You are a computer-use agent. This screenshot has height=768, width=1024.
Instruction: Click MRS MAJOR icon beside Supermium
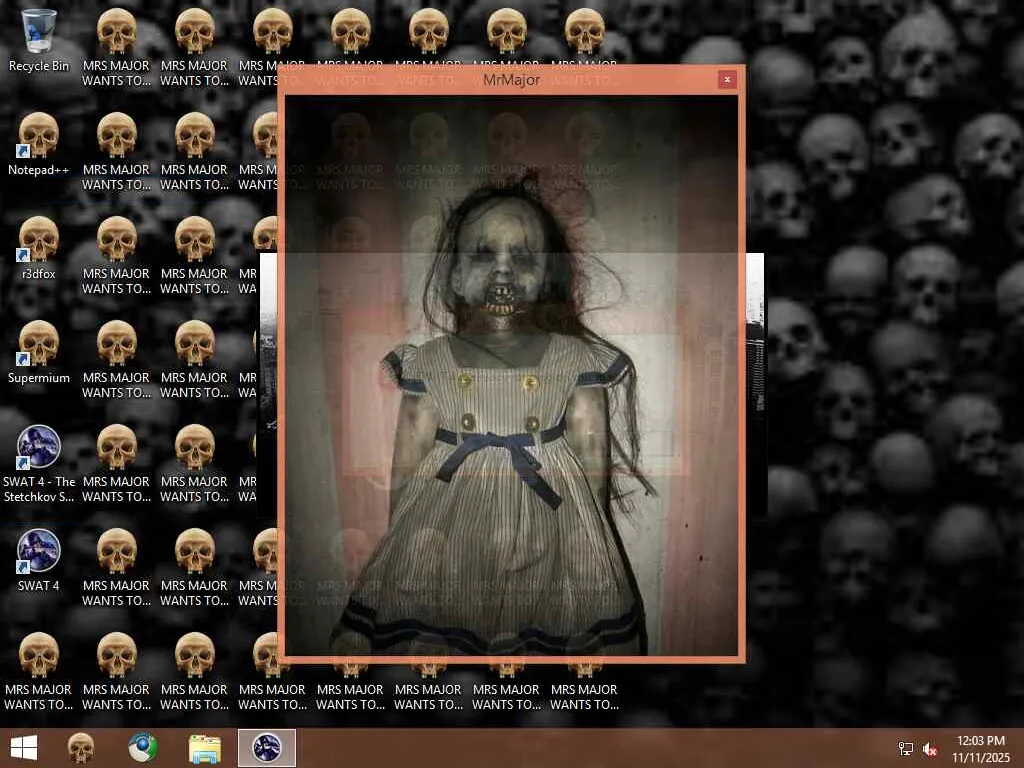coord(116,359)
